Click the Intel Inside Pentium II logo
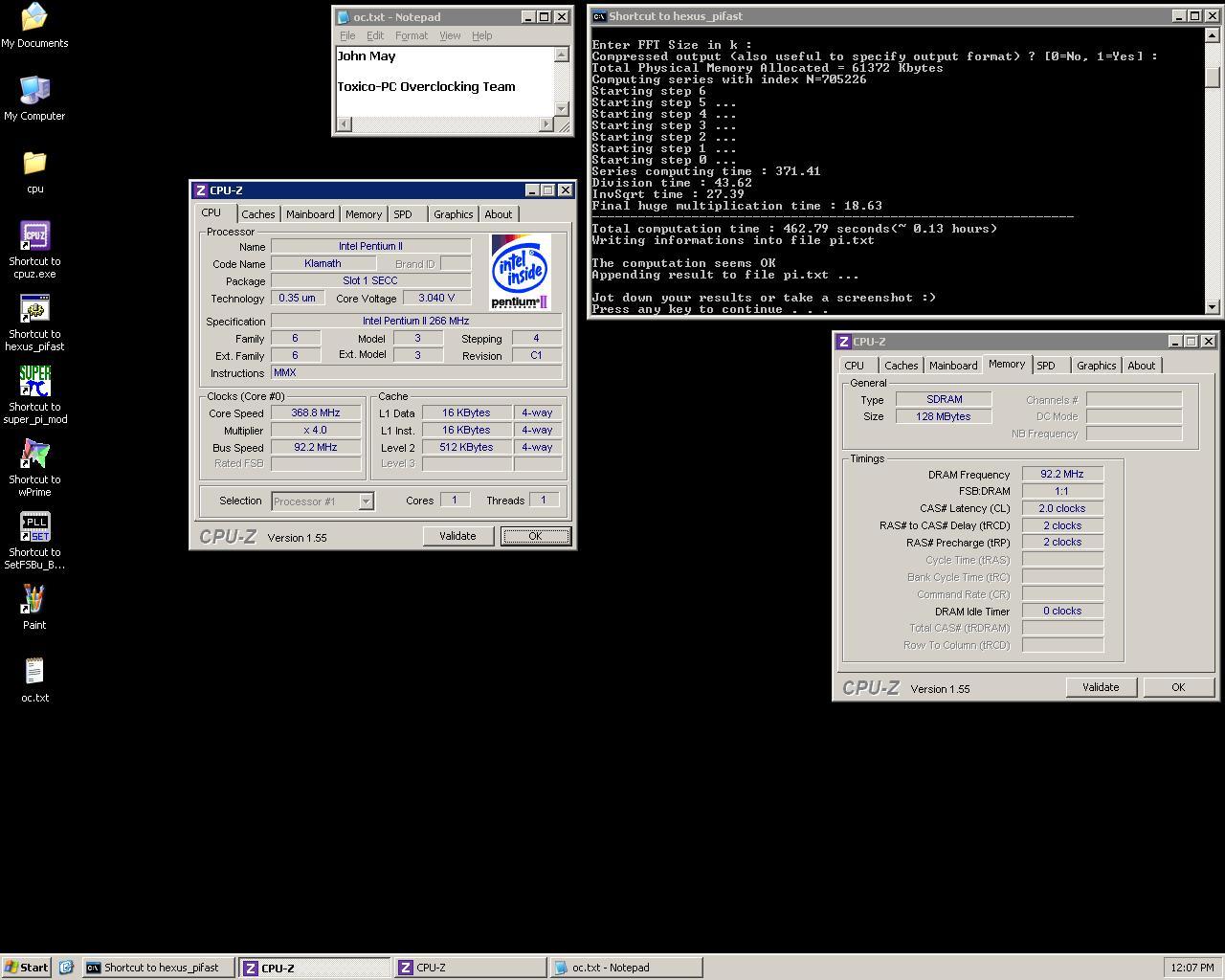 coord(520,272)
